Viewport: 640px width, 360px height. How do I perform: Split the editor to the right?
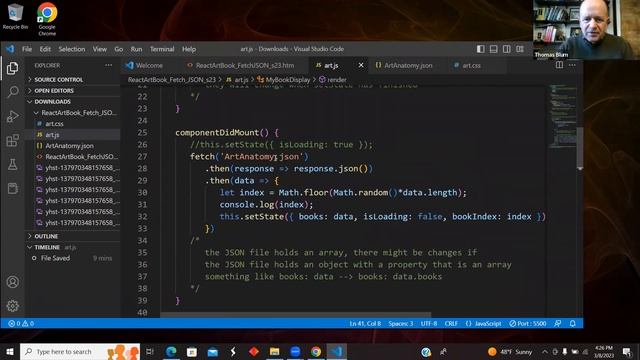pos(559,65)
